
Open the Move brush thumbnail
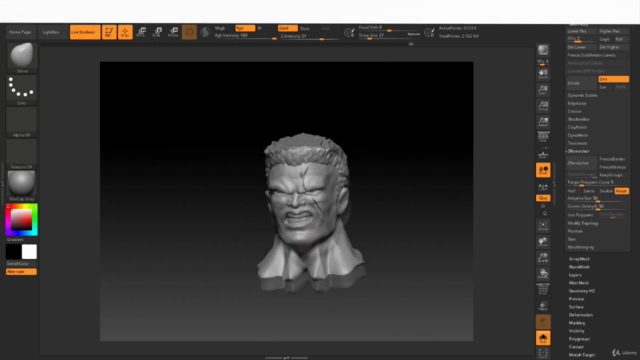point(22,58)
